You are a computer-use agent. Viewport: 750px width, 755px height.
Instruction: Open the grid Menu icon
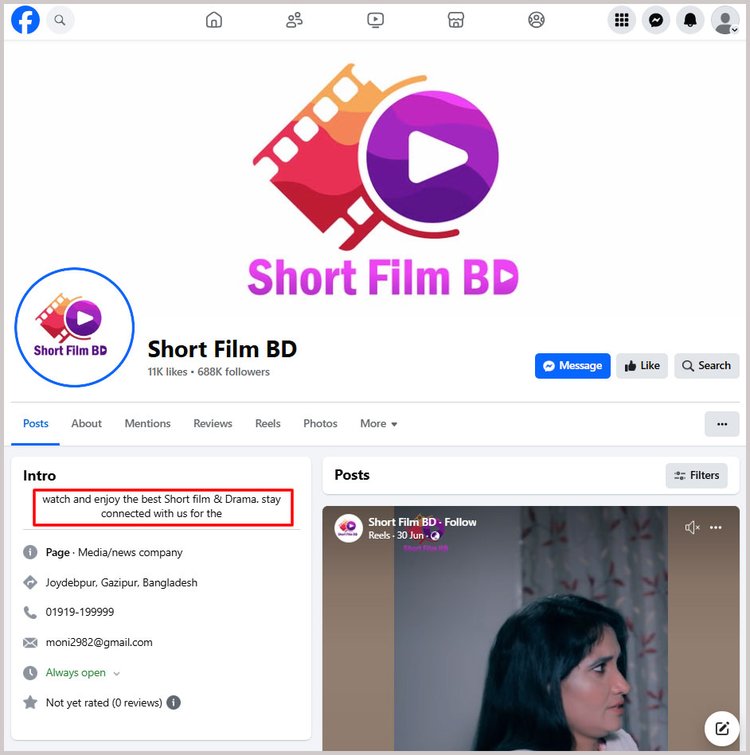621,20
